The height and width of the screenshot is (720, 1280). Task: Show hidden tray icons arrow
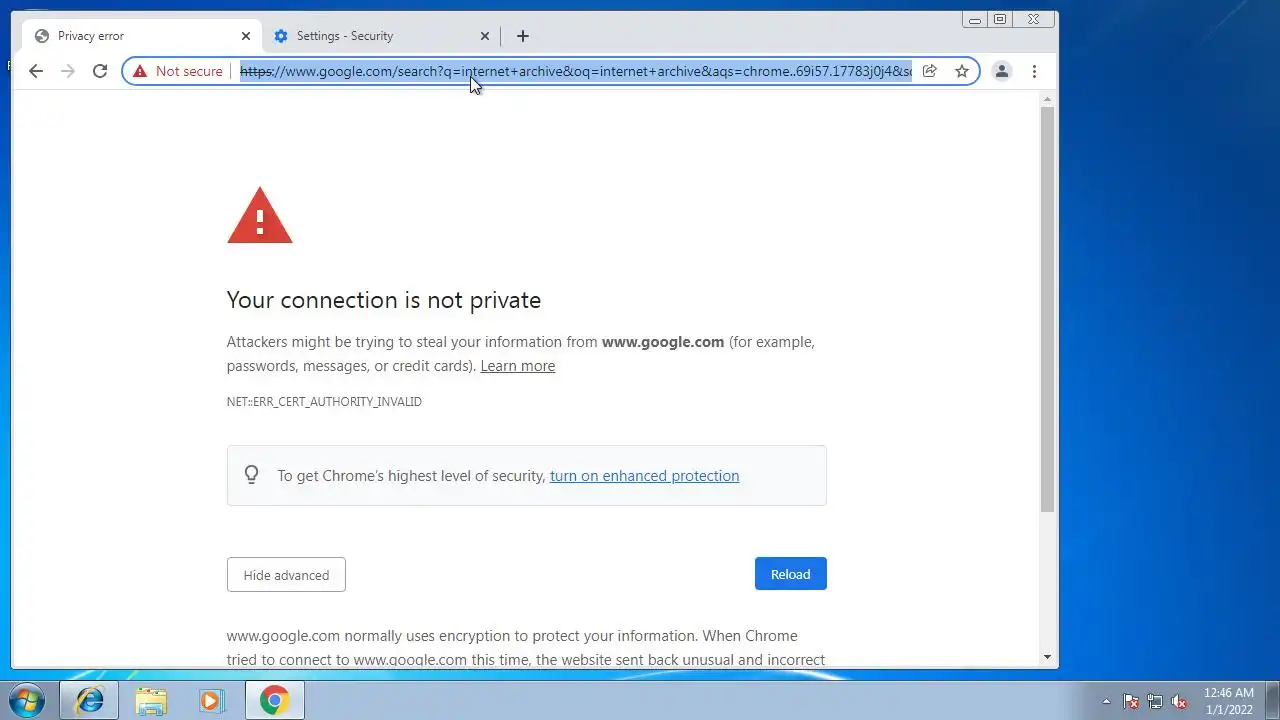coord(1106,701)
